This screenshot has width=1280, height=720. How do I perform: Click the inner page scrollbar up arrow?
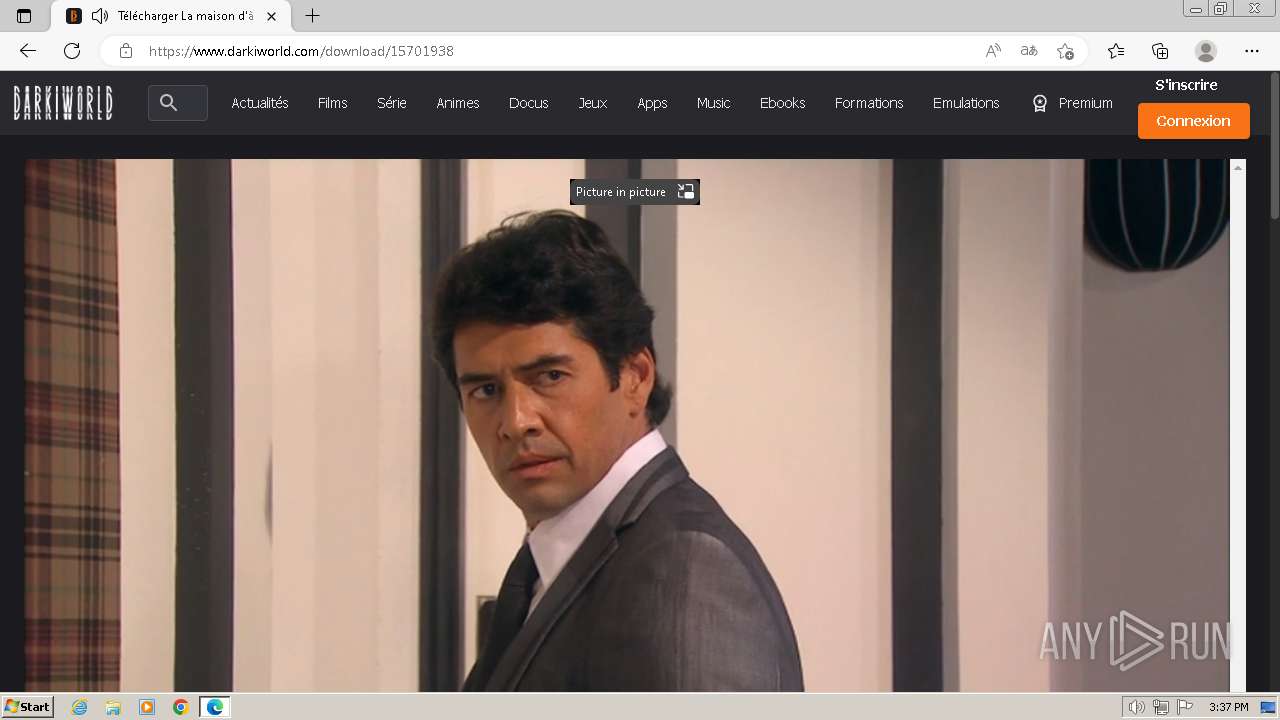[1238, 168]
